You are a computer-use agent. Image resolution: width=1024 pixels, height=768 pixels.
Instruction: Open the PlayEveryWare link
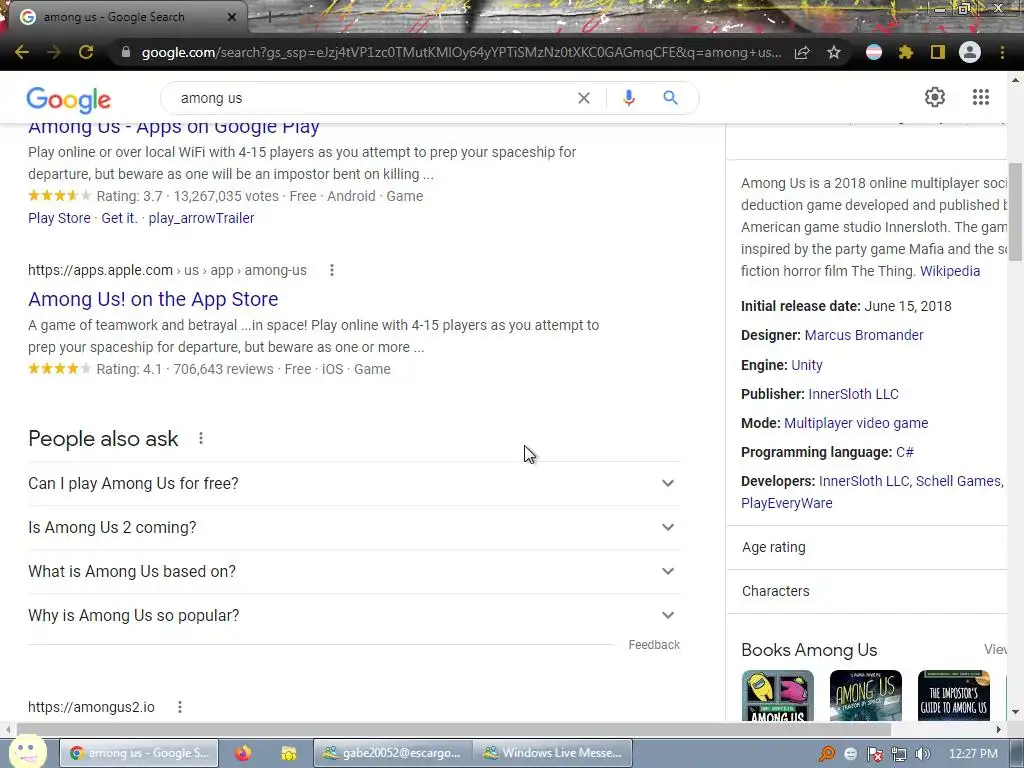786,504
